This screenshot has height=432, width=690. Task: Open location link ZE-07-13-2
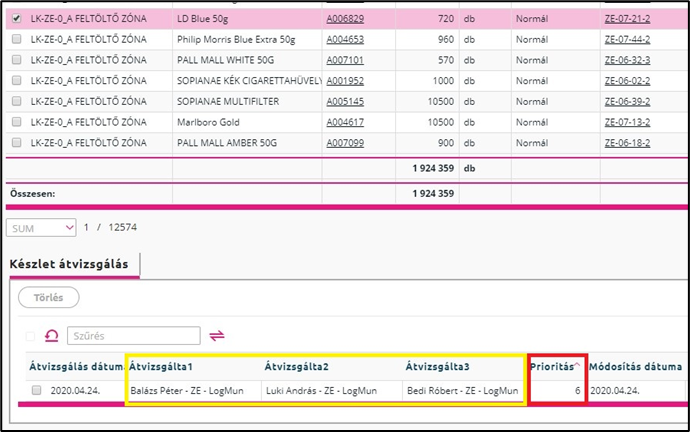[627, 122]
